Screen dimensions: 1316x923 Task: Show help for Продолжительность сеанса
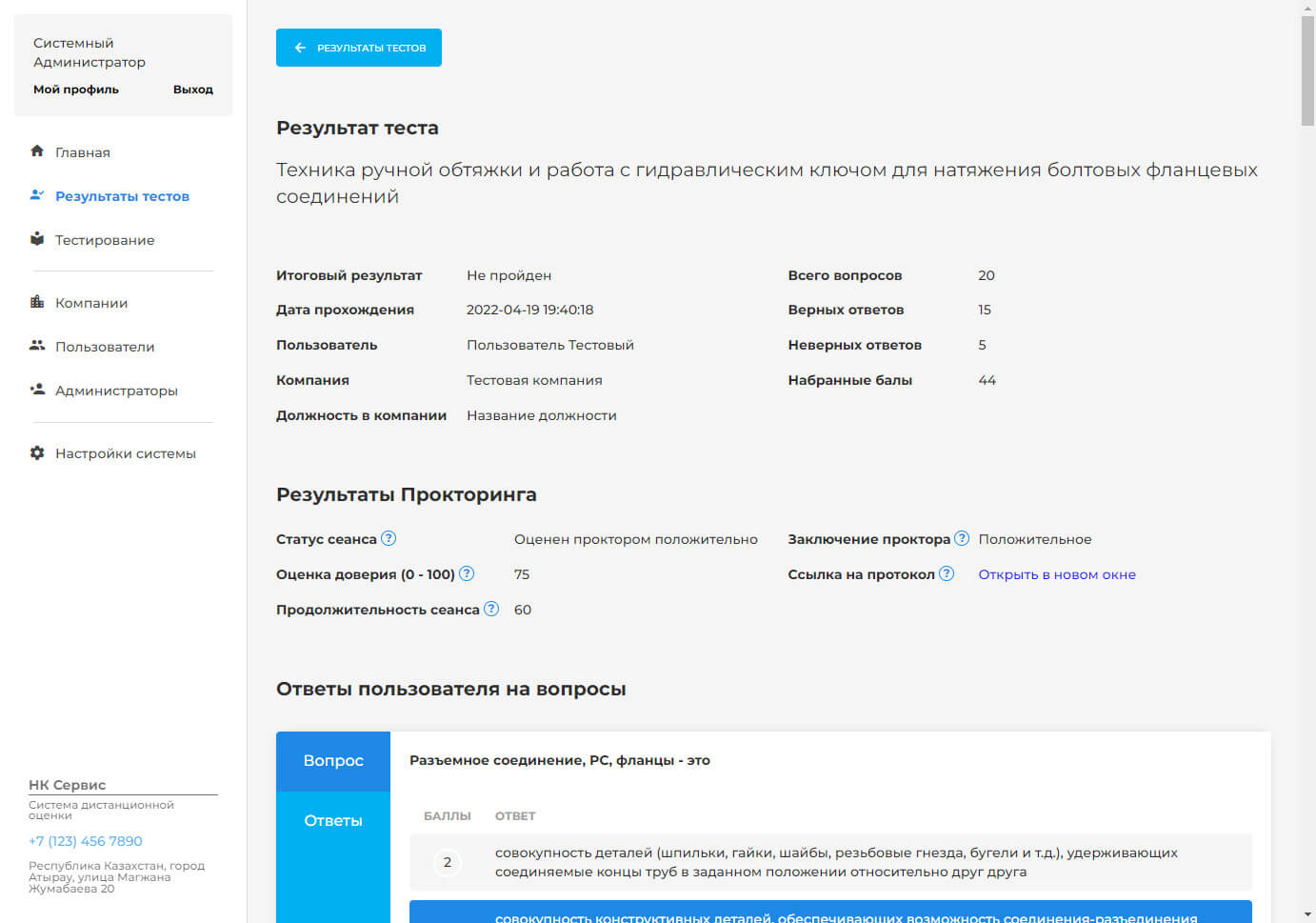tap(491, 609)
